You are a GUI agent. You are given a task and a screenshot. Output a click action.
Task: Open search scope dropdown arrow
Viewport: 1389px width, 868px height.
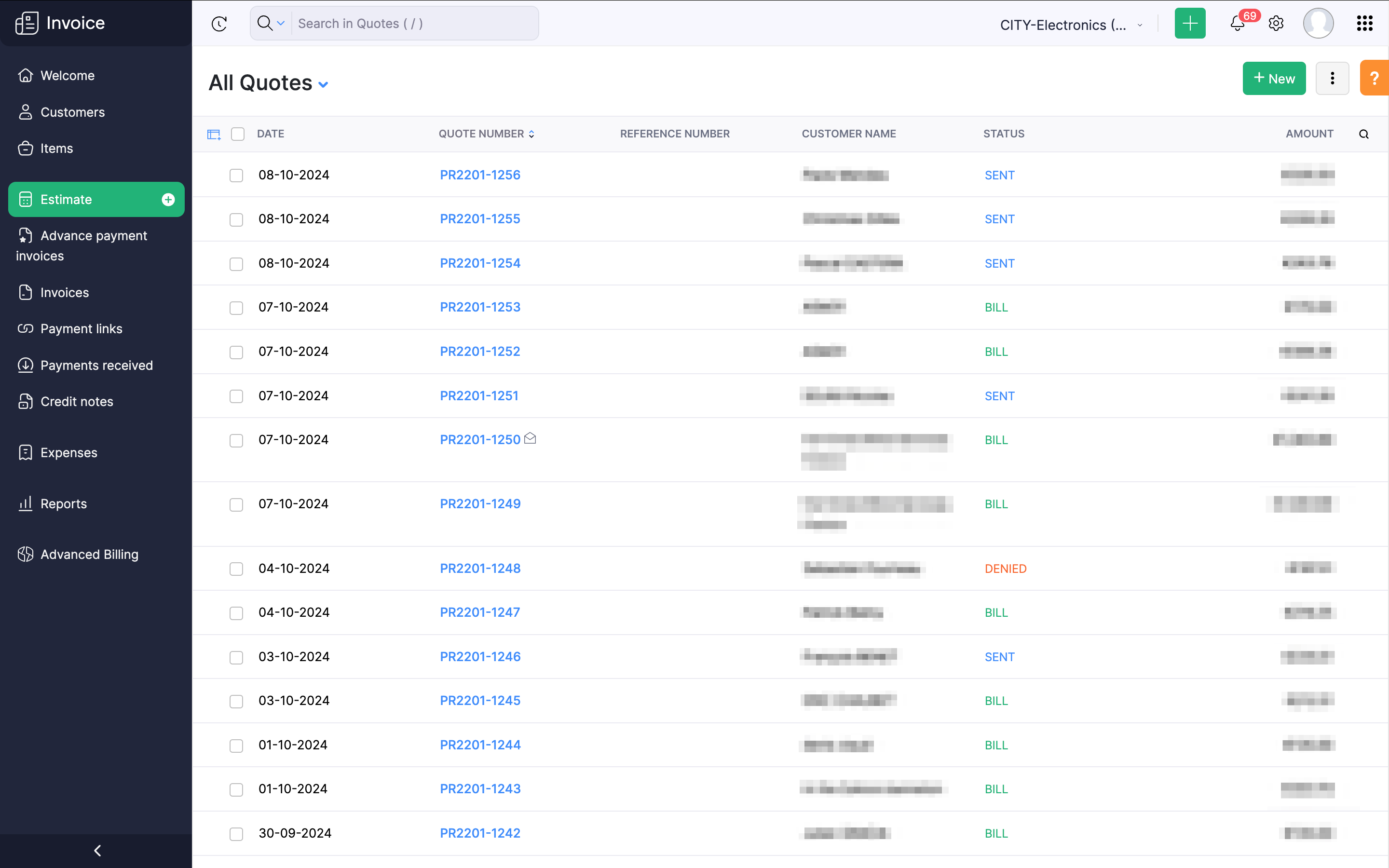click(281, 24)
